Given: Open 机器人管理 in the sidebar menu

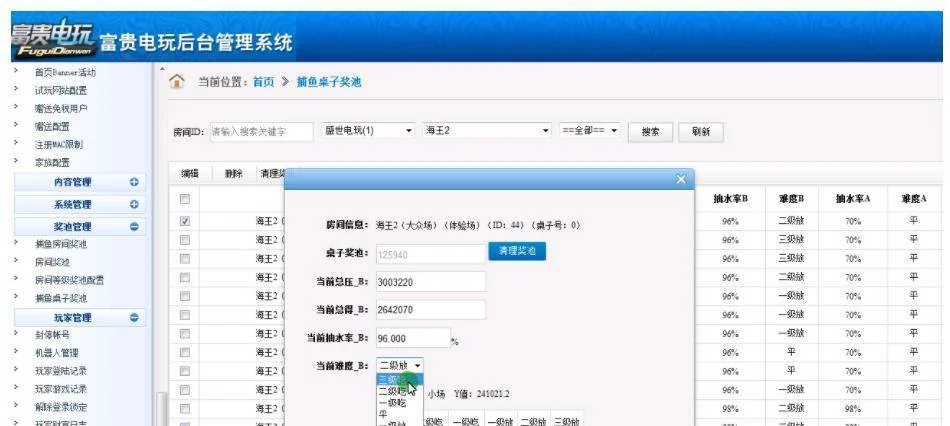Looking at the screenshot, I should [56, 352].
